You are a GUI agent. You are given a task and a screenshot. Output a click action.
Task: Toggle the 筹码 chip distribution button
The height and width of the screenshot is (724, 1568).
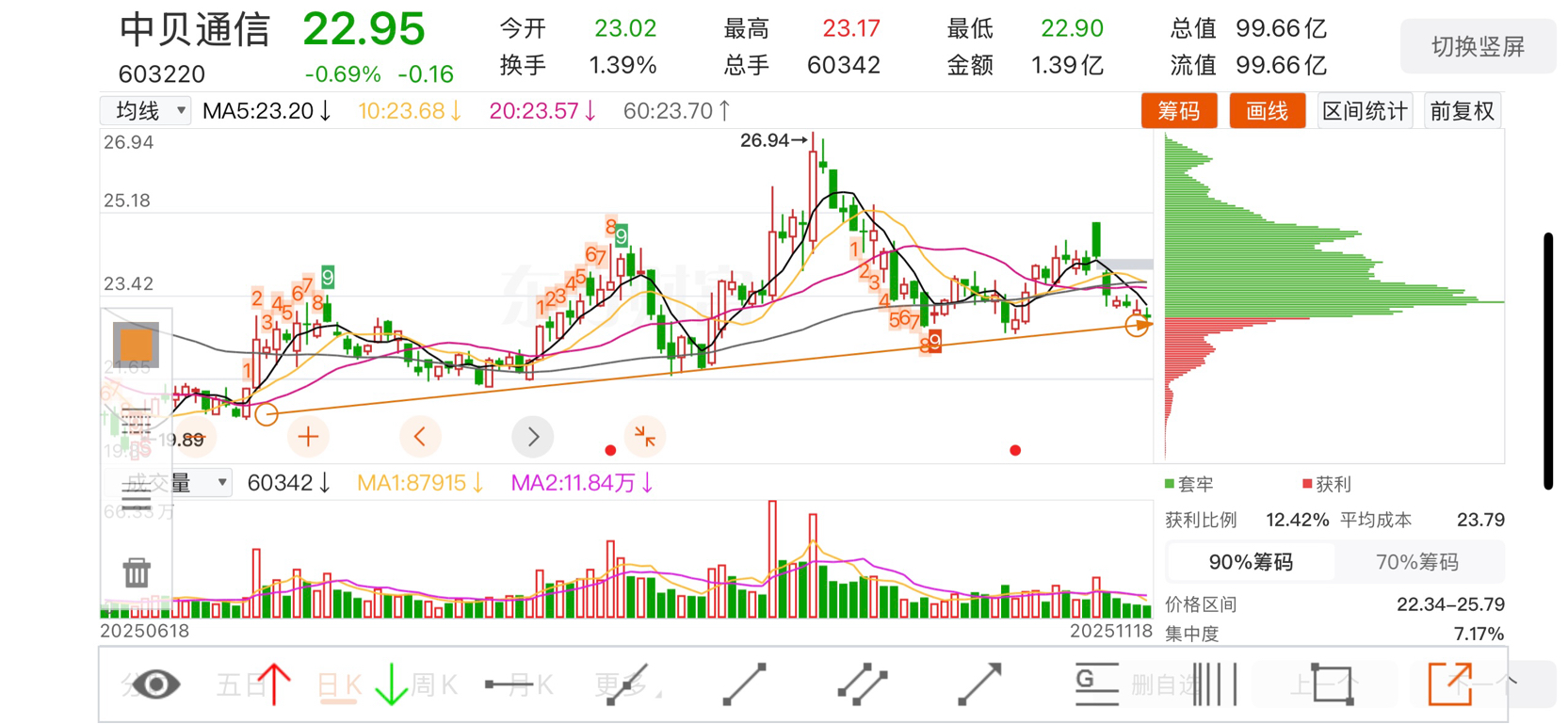[x=1179, y=111]
